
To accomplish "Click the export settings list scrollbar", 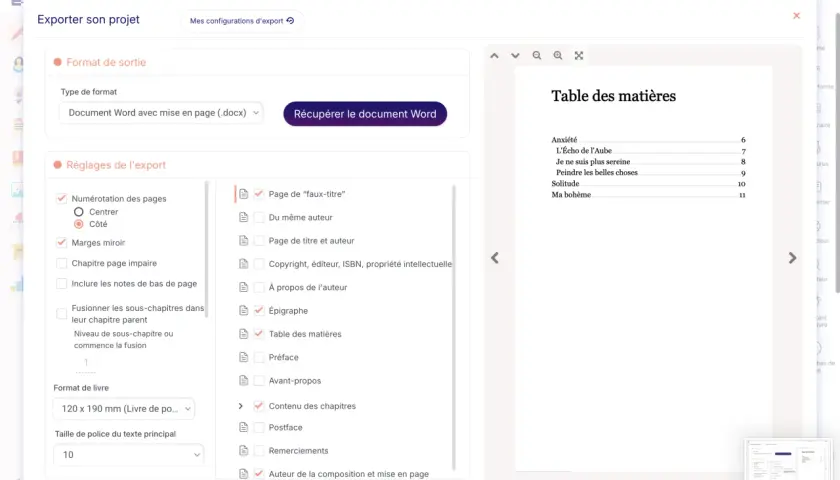I will [207, 250].
